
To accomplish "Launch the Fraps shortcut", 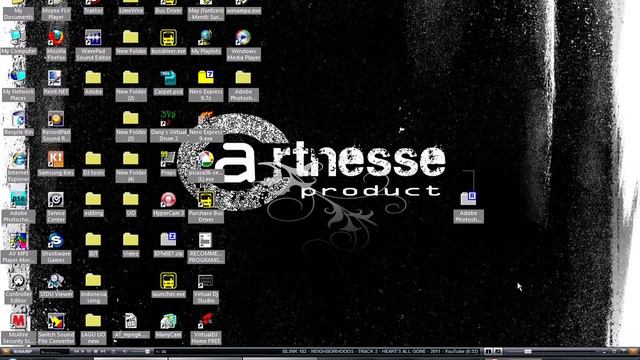I will (x=168, y=159).
